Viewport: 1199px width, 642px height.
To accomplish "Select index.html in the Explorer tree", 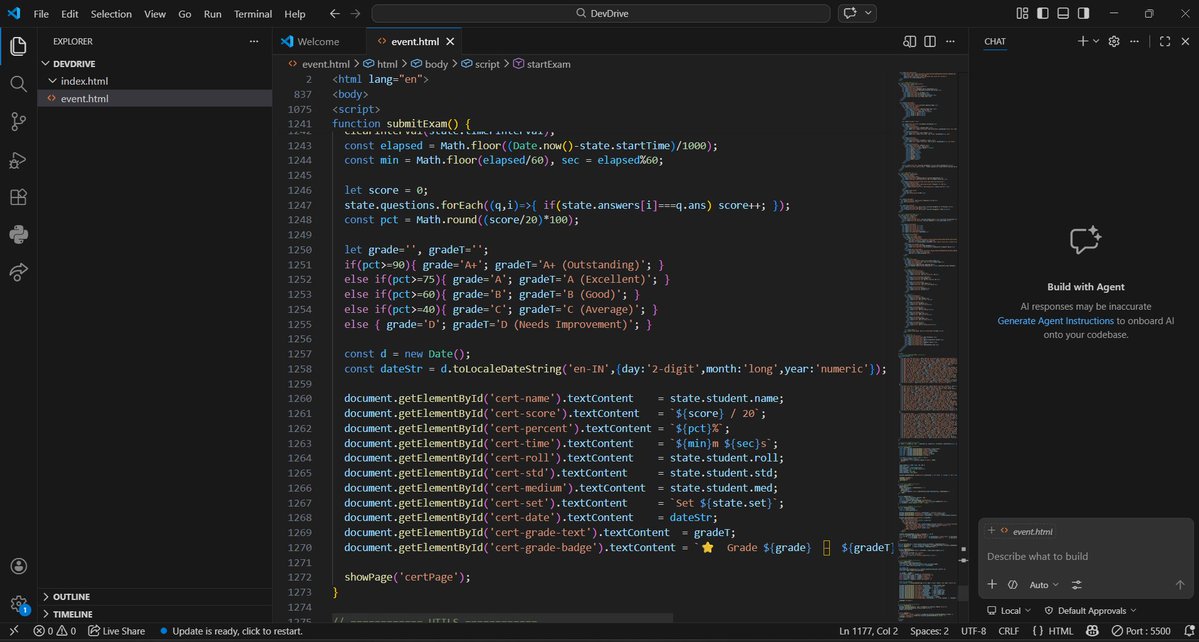I will coord(154,81).
